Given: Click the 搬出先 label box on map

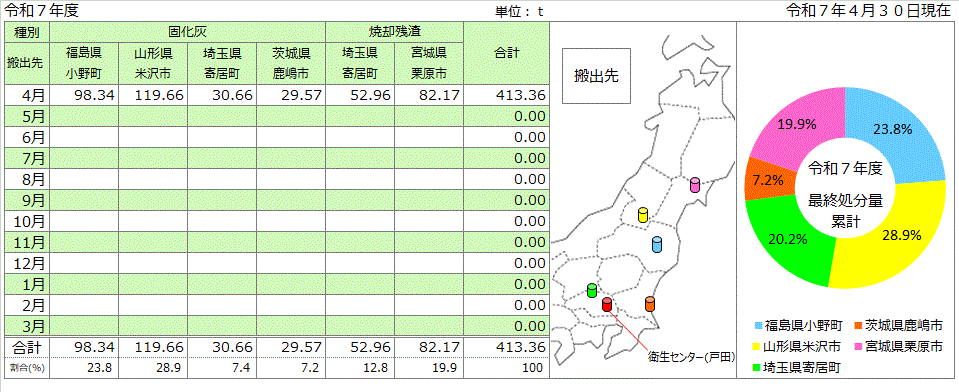Looking at the screenshot, I should (x=596, y=76).
